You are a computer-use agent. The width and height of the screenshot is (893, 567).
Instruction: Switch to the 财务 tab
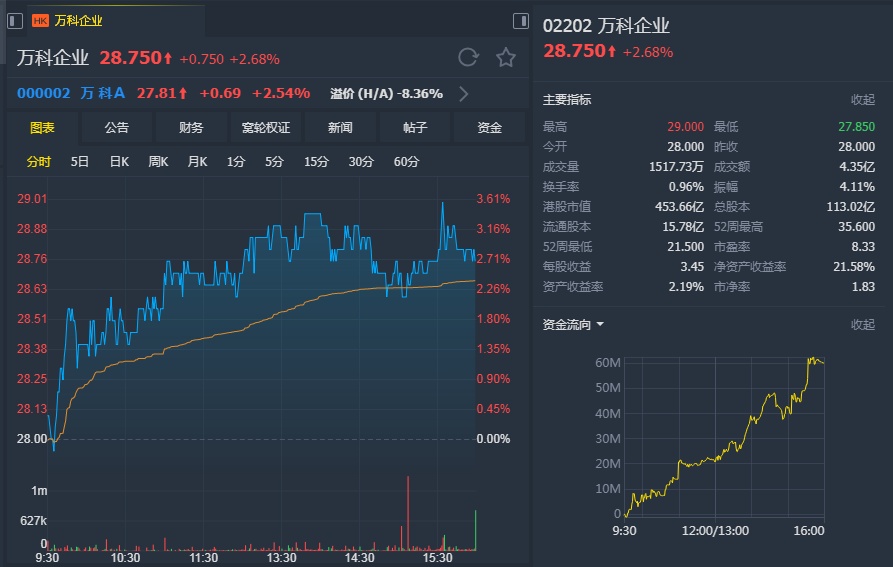(191, 128)
